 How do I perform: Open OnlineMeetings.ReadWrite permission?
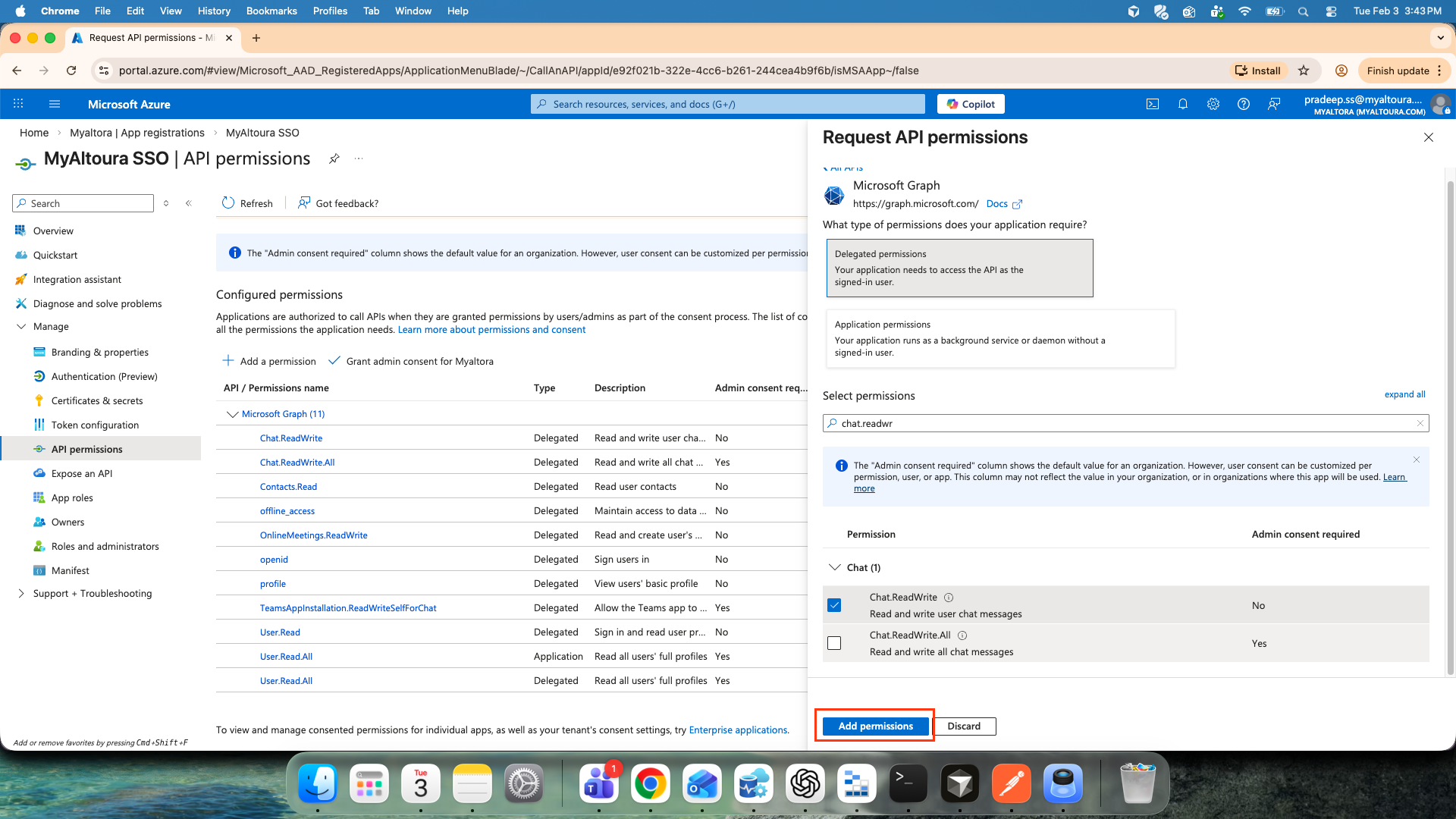tap(314, 535)
